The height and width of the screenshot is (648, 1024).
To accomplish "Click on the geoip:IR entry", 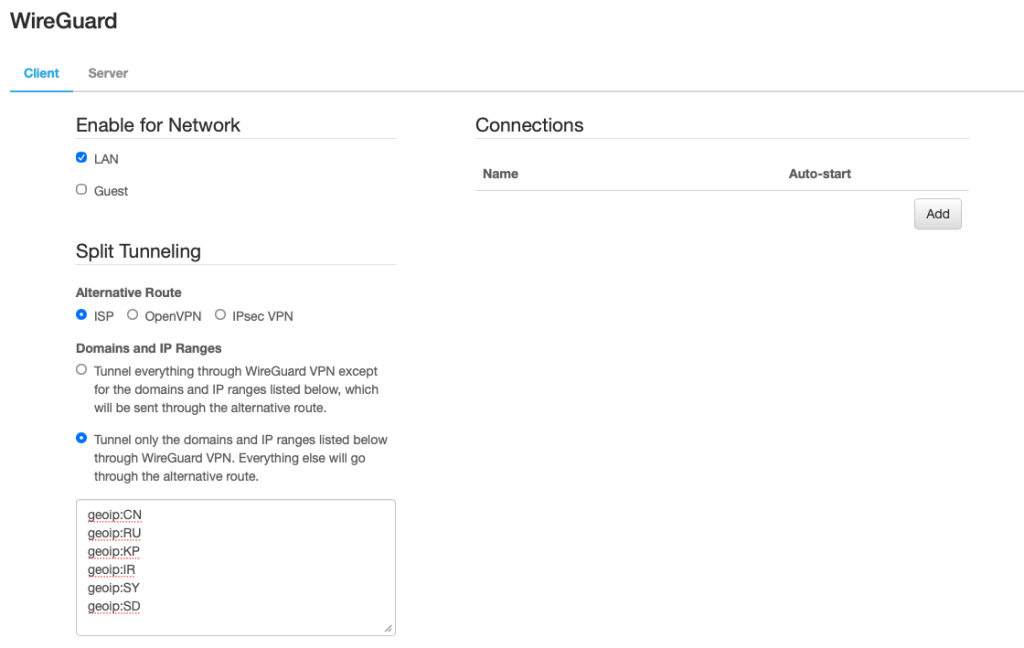I will 112,569.
